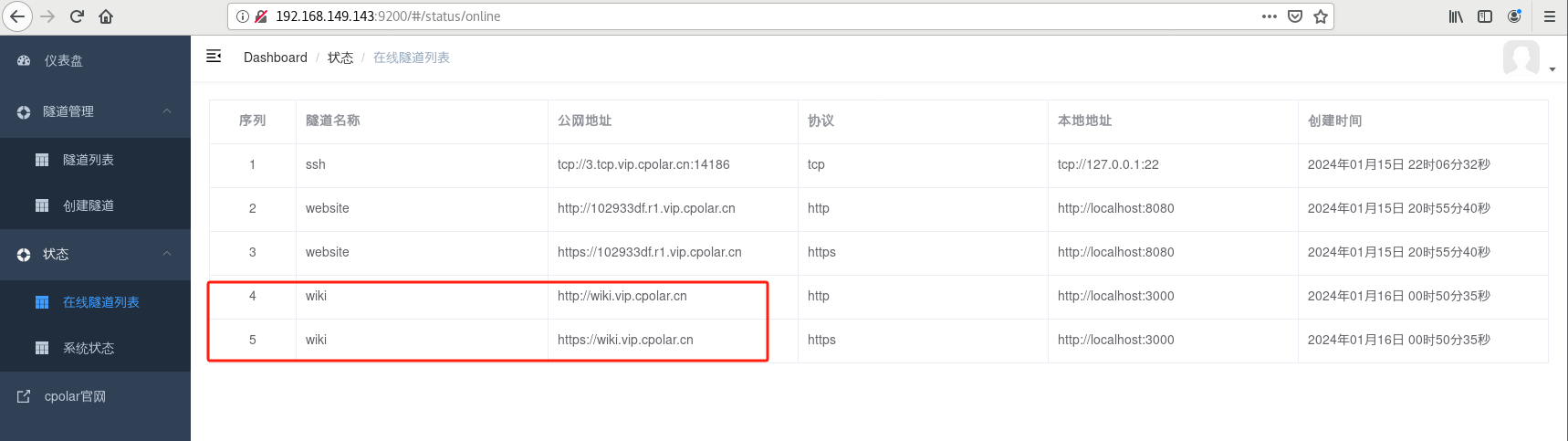Open the 仪表盘 dashboard menu item

pos(95,60)
